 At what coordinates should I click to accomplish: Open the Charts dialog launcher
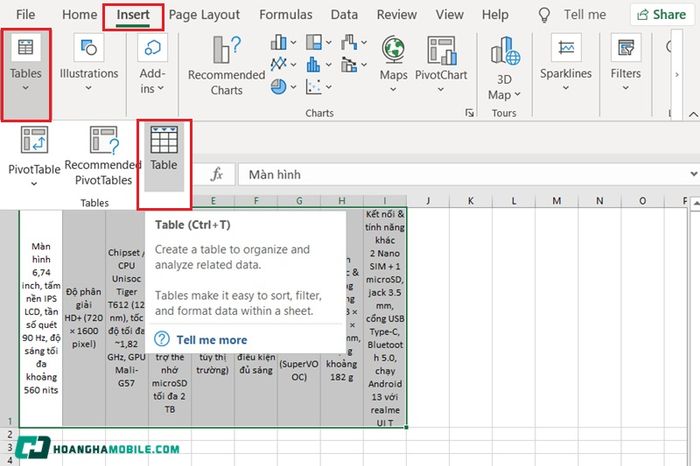pyautogui.click(x=469, y=113)
